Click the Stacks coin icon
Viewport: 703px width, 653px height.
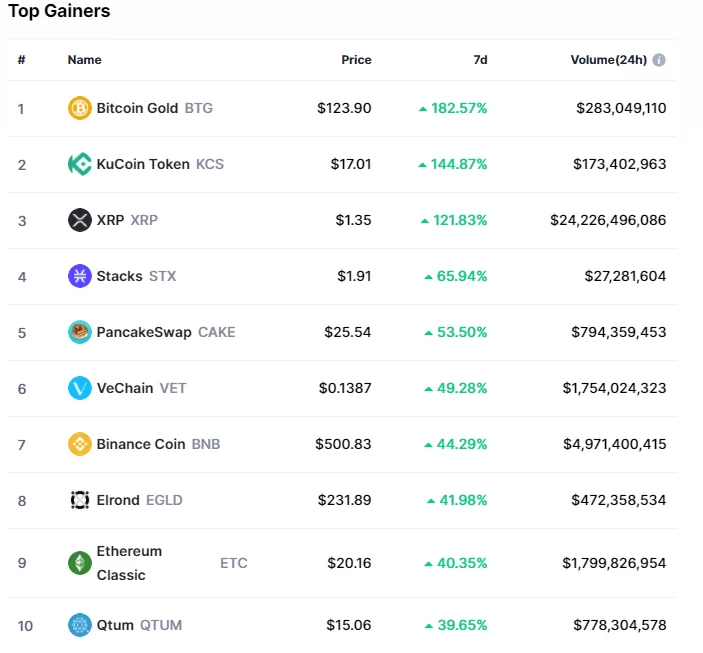80,276
